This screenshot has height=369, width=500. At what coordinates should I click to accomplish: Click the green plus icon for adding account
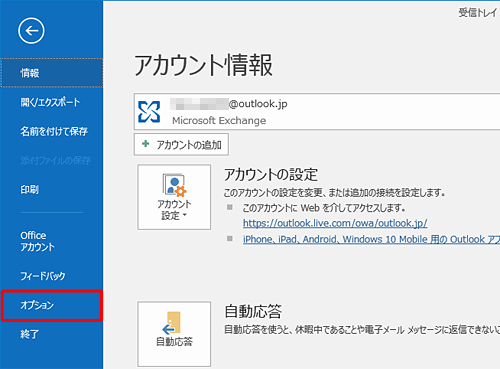tap(145, 144)
